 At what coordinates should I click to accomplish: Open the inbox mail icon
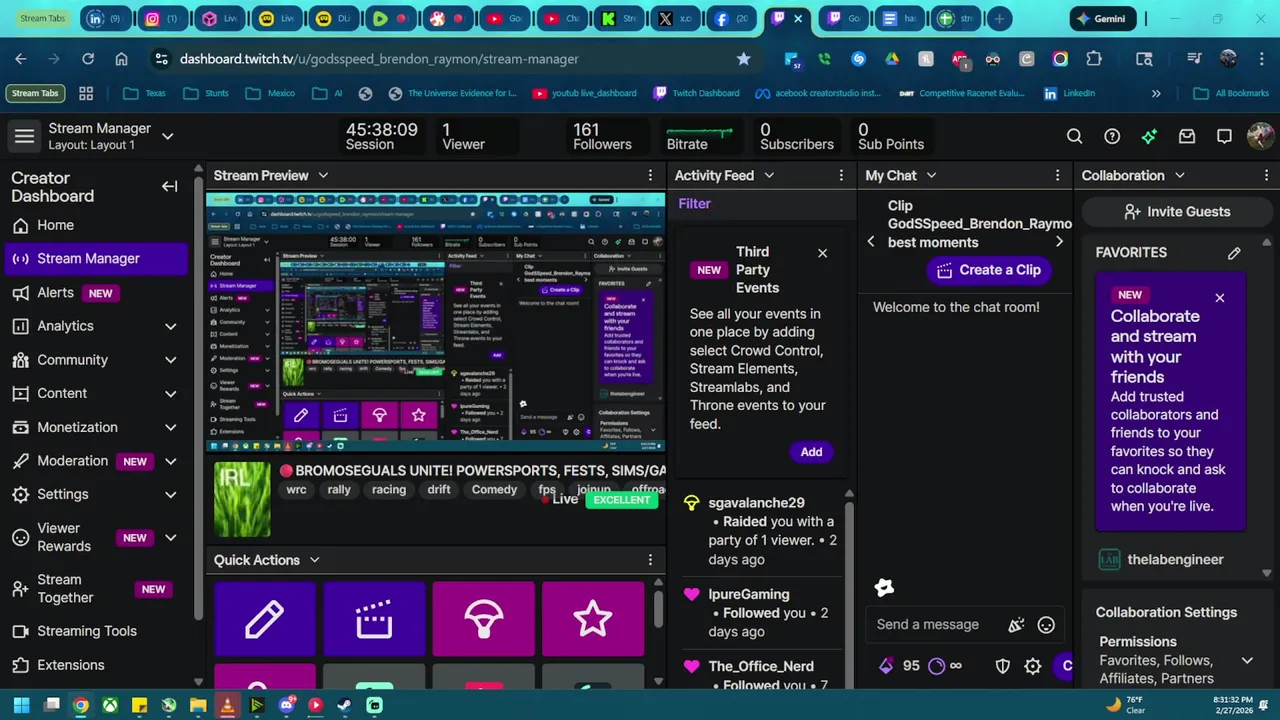click(x=1187, y=136)
